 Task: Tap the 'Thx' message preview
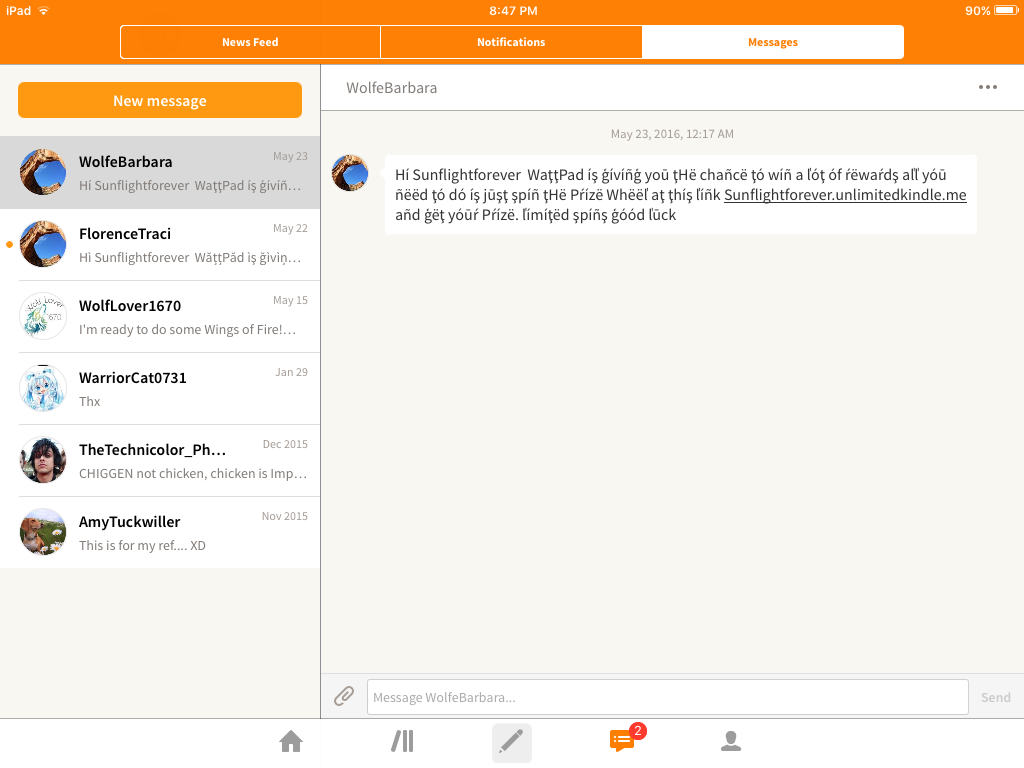point(89,401)
